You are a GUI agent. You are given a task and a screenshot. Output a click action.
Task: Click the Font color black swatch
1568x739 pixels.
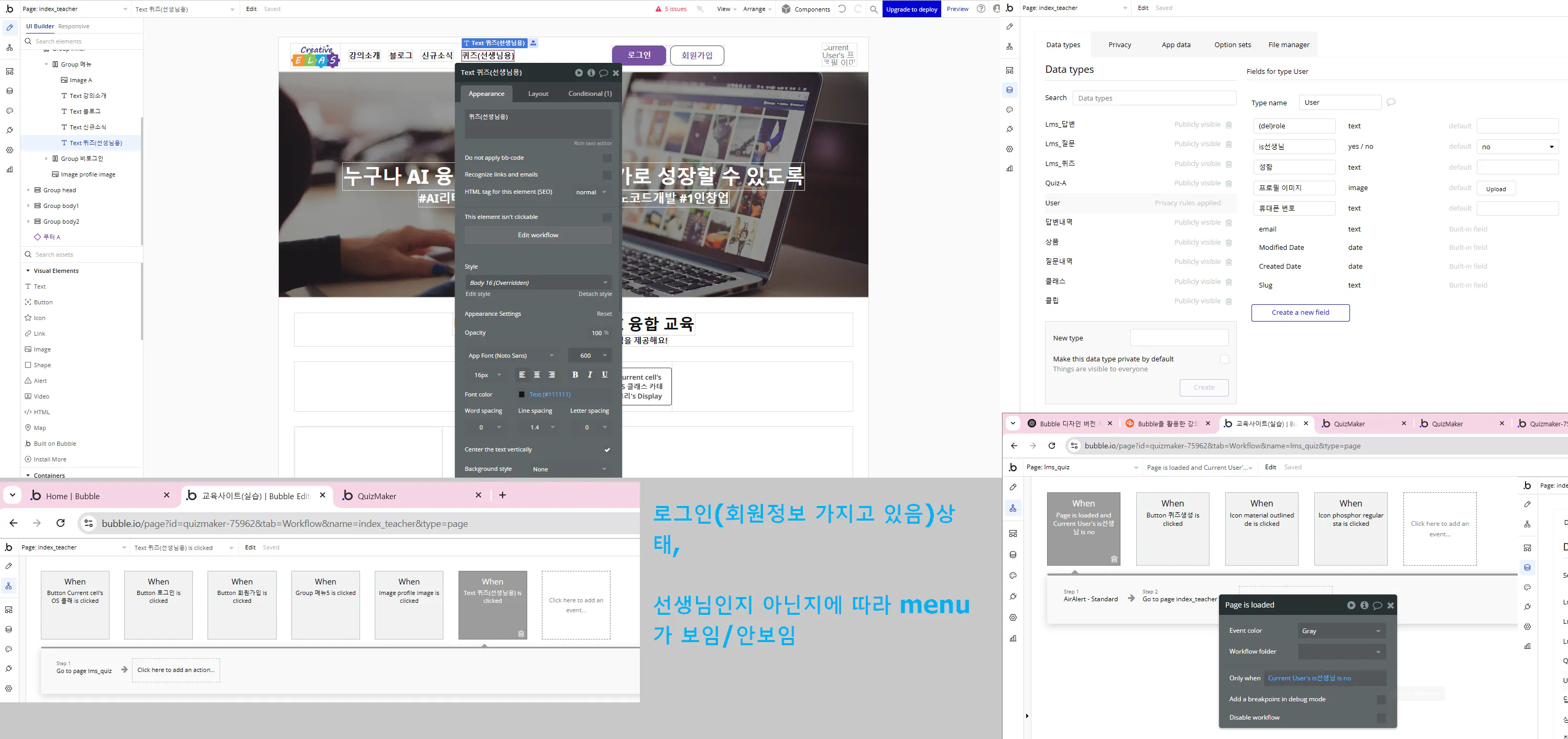521,395
